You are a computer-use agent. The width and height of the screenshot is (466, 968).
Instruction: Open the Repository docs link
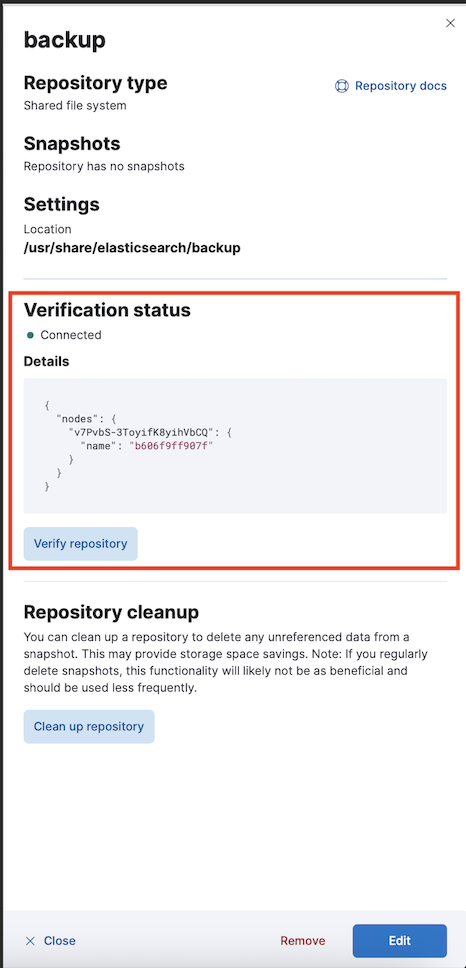click(401, 86)
